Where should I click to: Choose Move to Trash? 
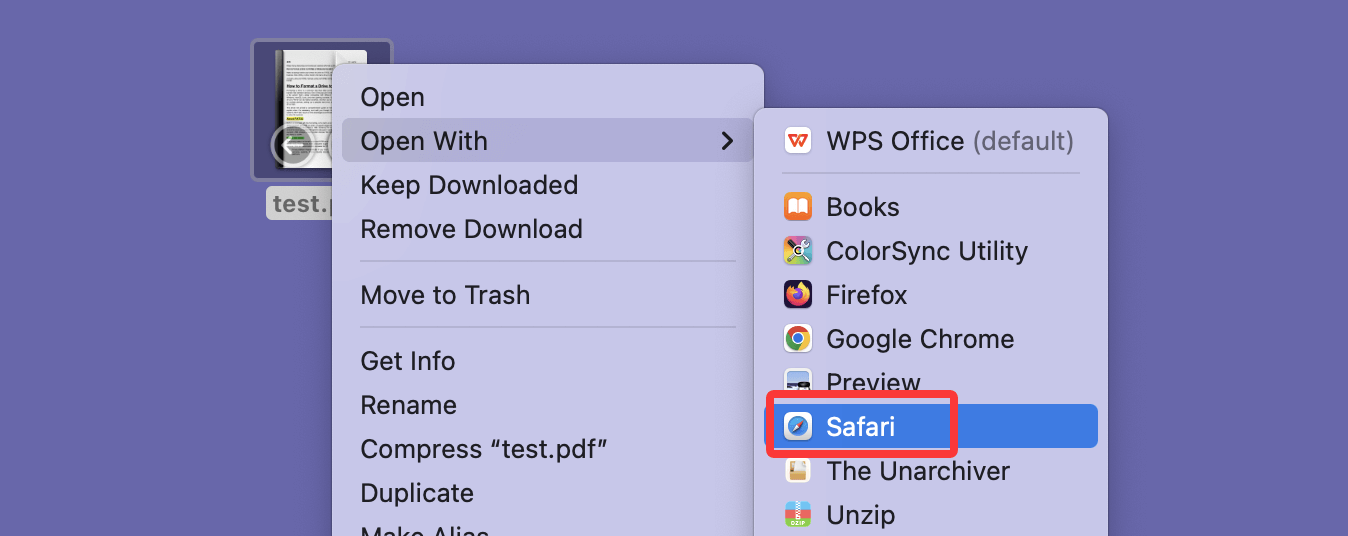point(548,295)
